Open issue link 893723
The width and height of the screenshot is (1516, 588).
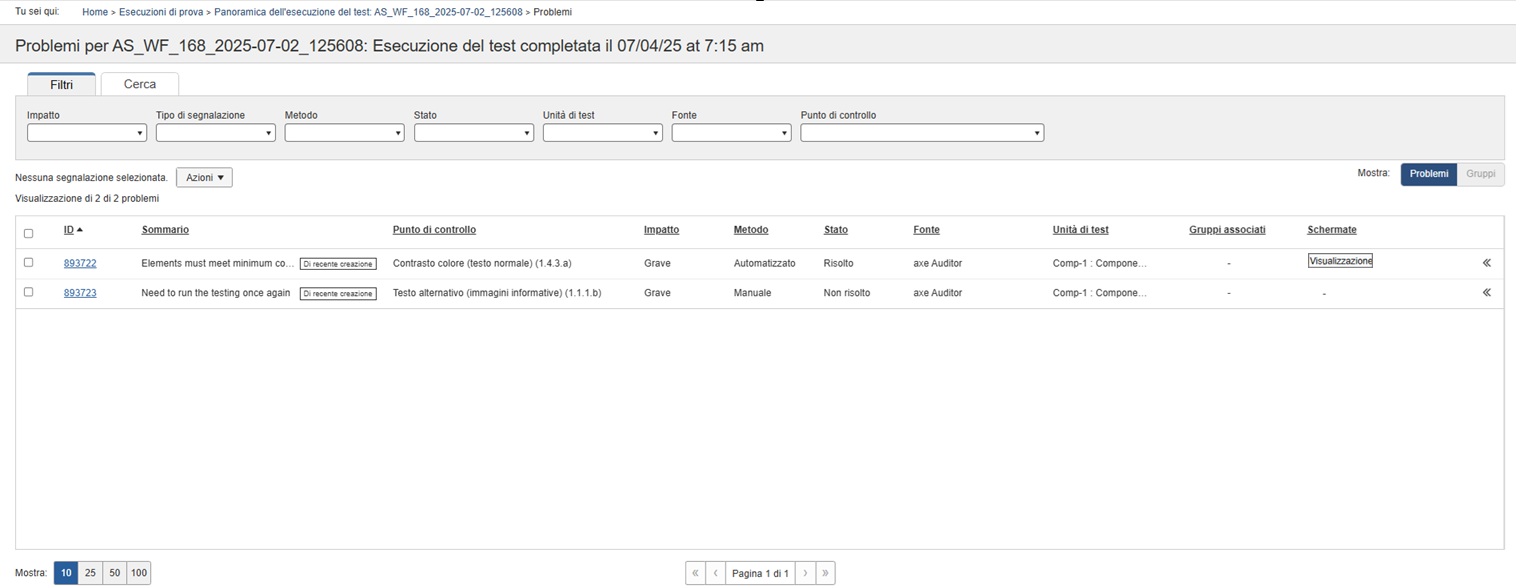80,293
